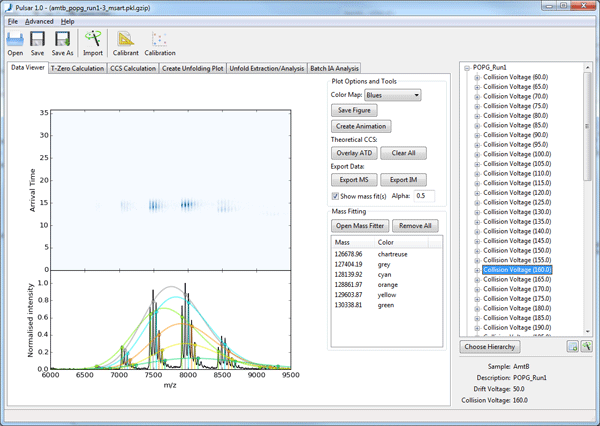
Task: Open the Advanced menu
Action: pos(39,21)
